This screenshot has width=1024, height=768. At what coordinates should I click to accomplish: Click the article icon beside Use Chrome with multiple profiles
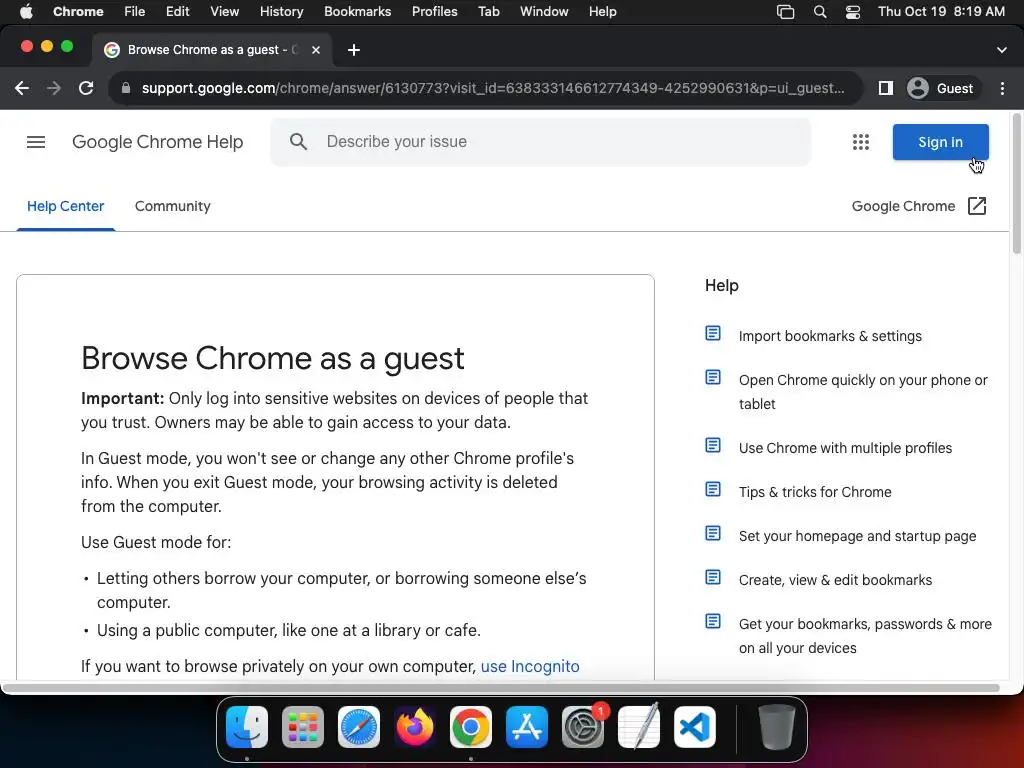pyautogui.click(x=713, y=445)
